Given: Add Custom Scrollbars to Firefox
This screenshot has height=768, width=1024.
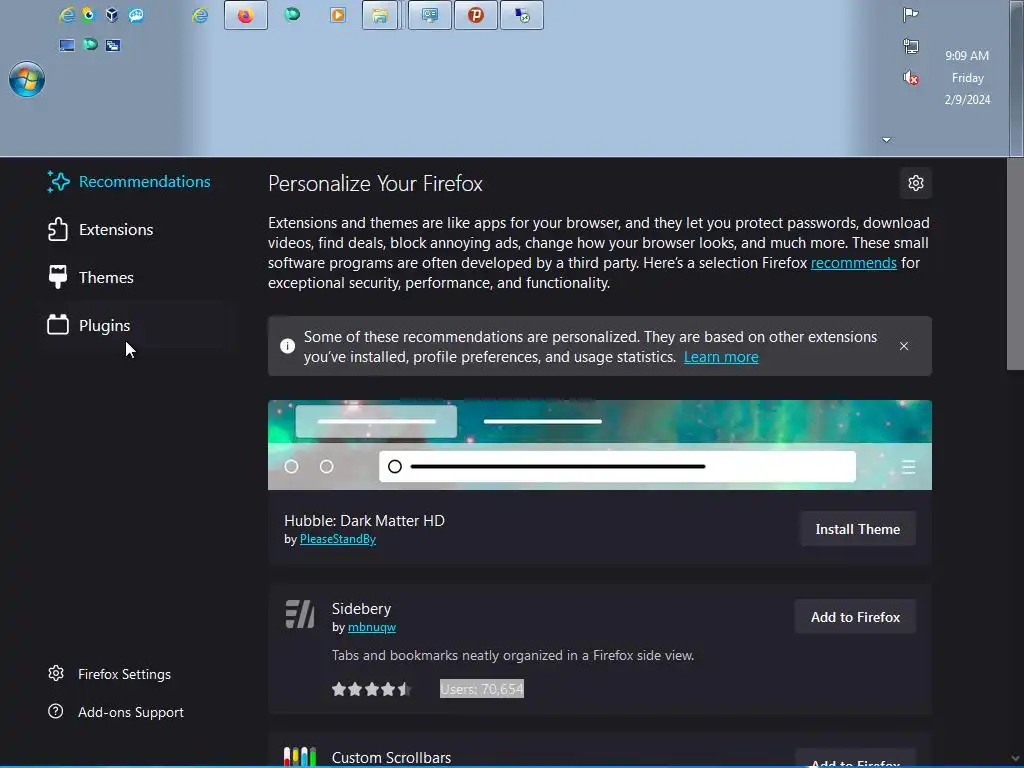Looking at the screenshot, I should 855,760.
